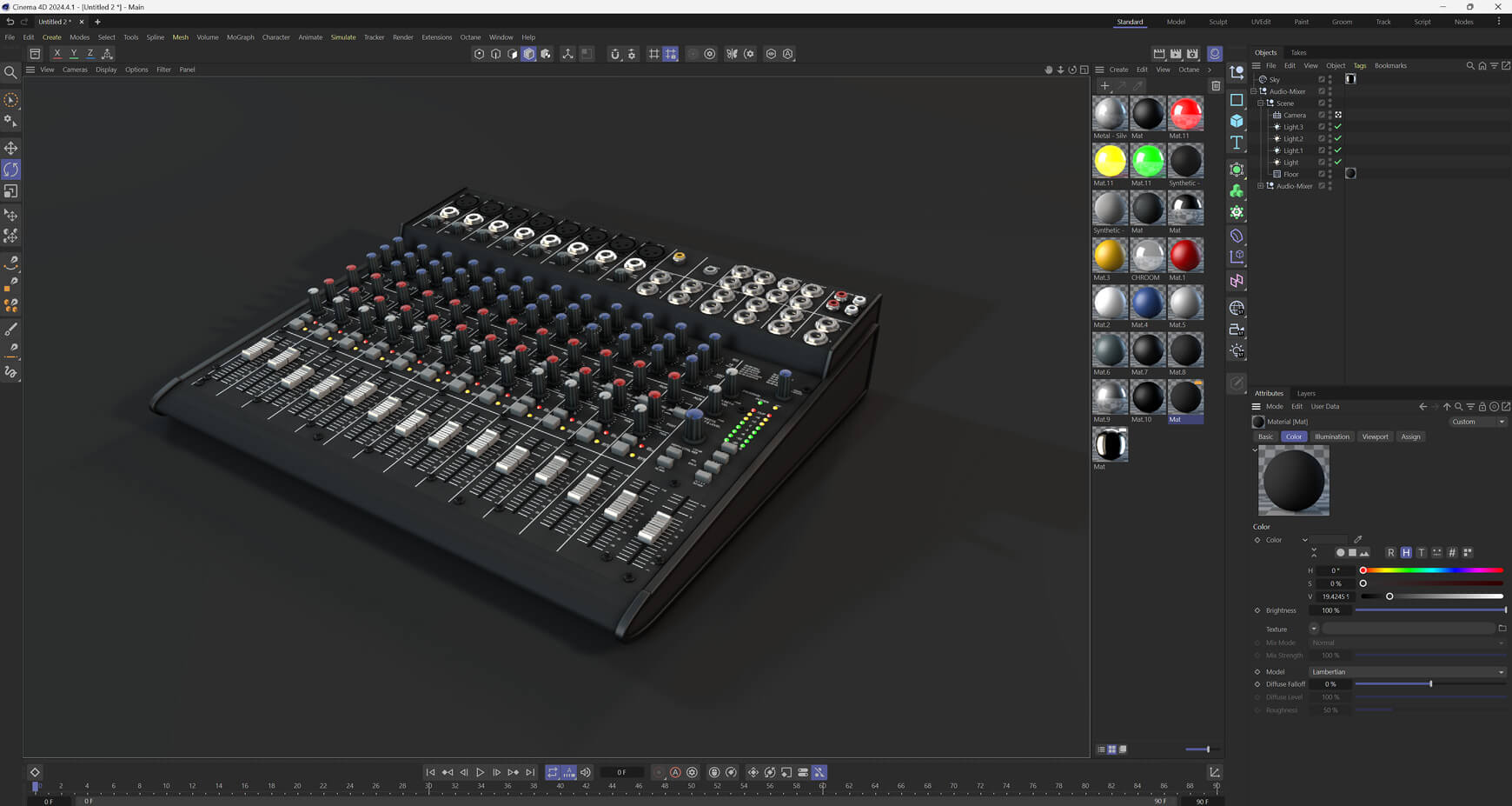Collapse the Scene tree node
The width and height of the screenshot is (1512, 806).
1261,103
